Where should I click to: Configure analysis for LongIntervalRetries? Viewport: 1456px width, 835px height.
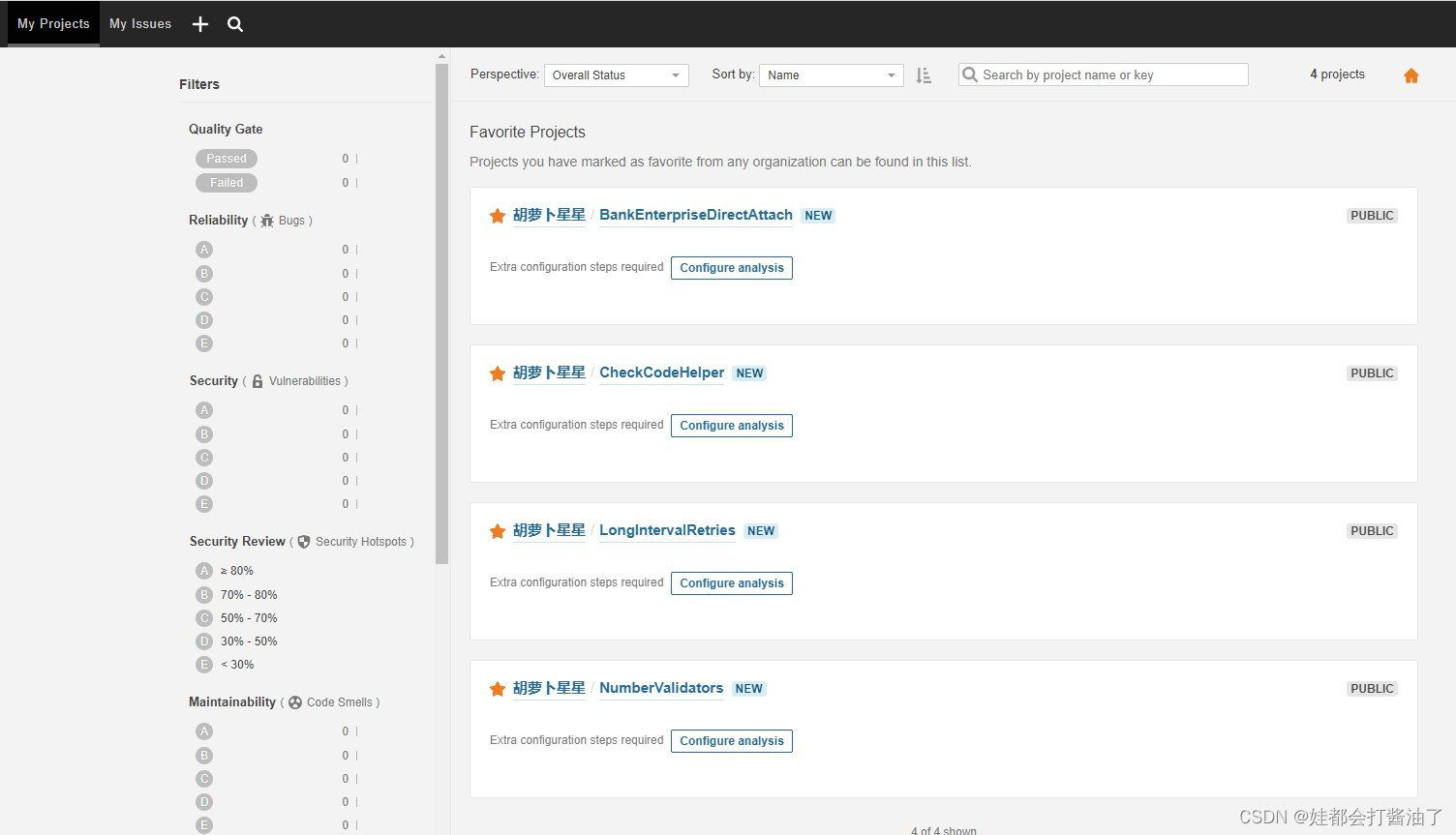[x=732, y=583]
